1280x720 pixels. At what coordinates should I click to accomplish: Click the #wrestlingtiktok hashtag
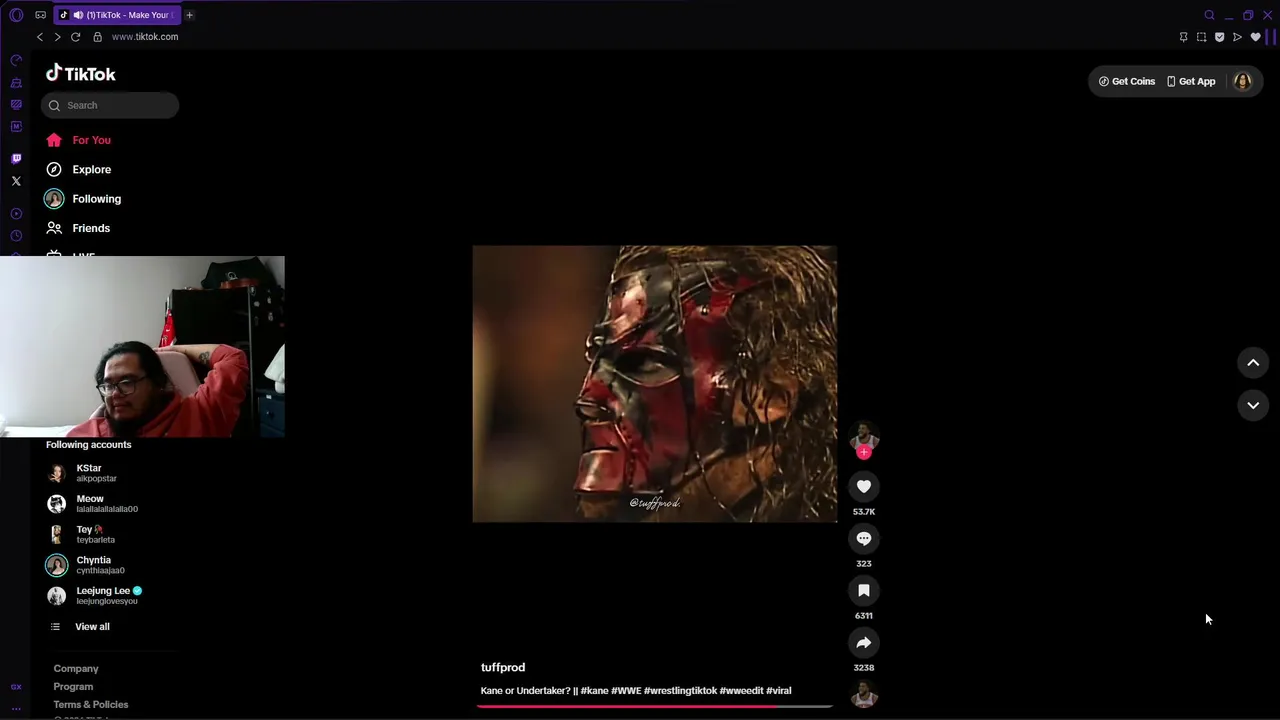681,691
